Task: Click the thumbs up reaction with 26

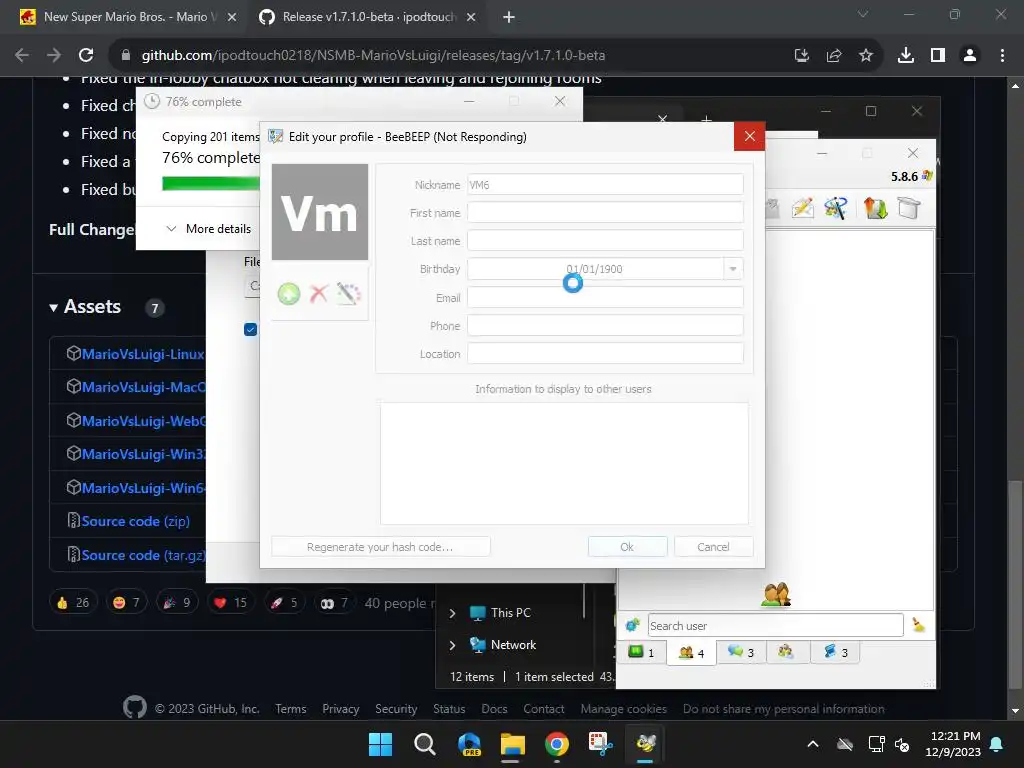Action: 73,602
